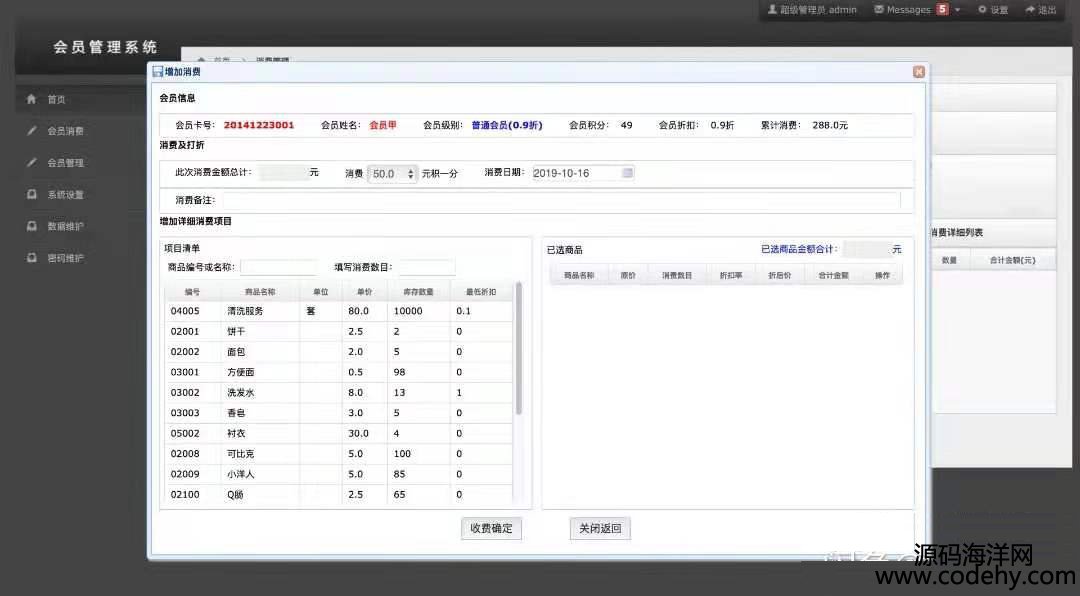1080x596 pixels.
Task: Click the save icon beside 增加消费 title
Action: coord(158,72)
